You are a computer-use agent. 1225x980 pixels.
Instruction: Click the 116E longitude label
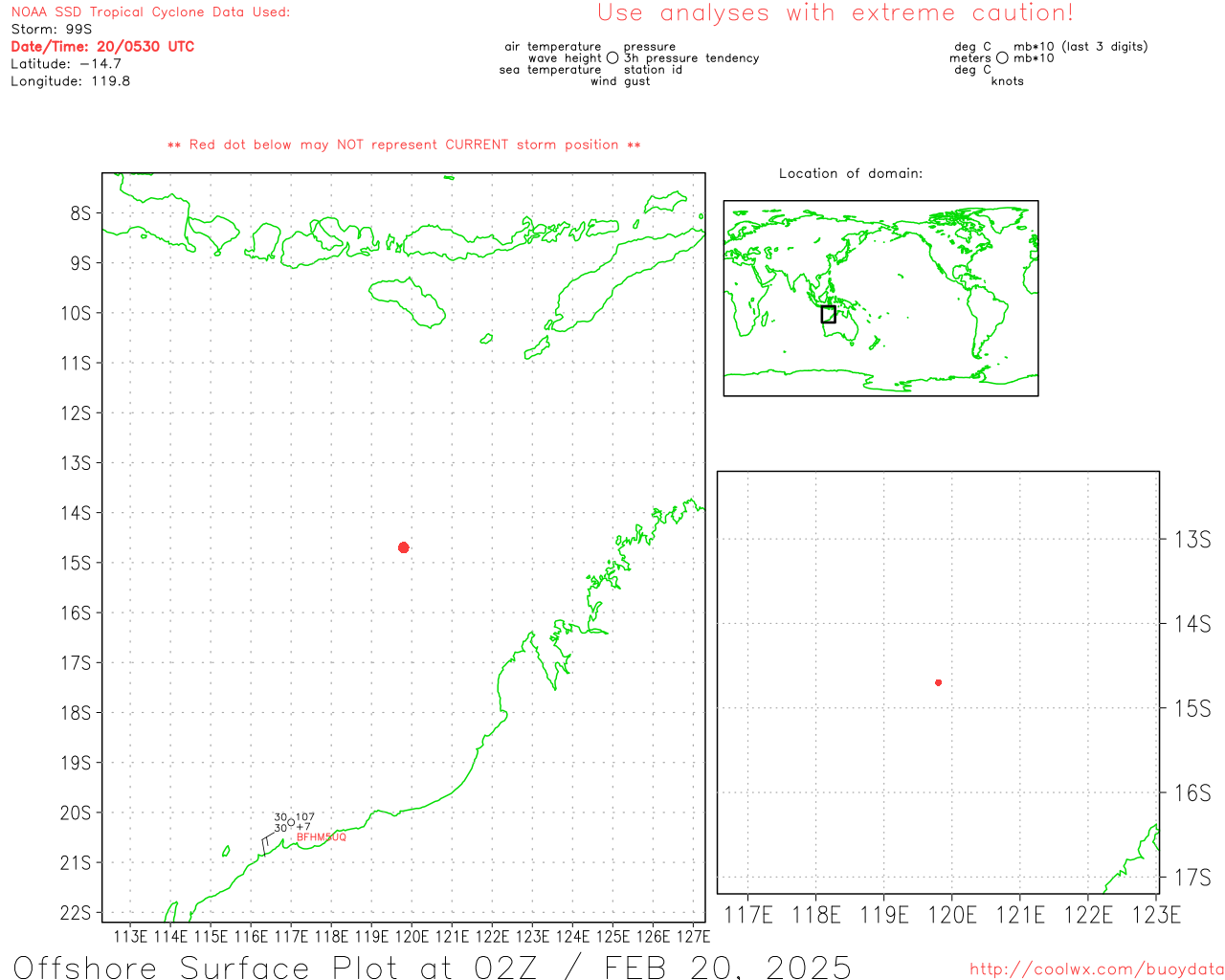[252, 936]
